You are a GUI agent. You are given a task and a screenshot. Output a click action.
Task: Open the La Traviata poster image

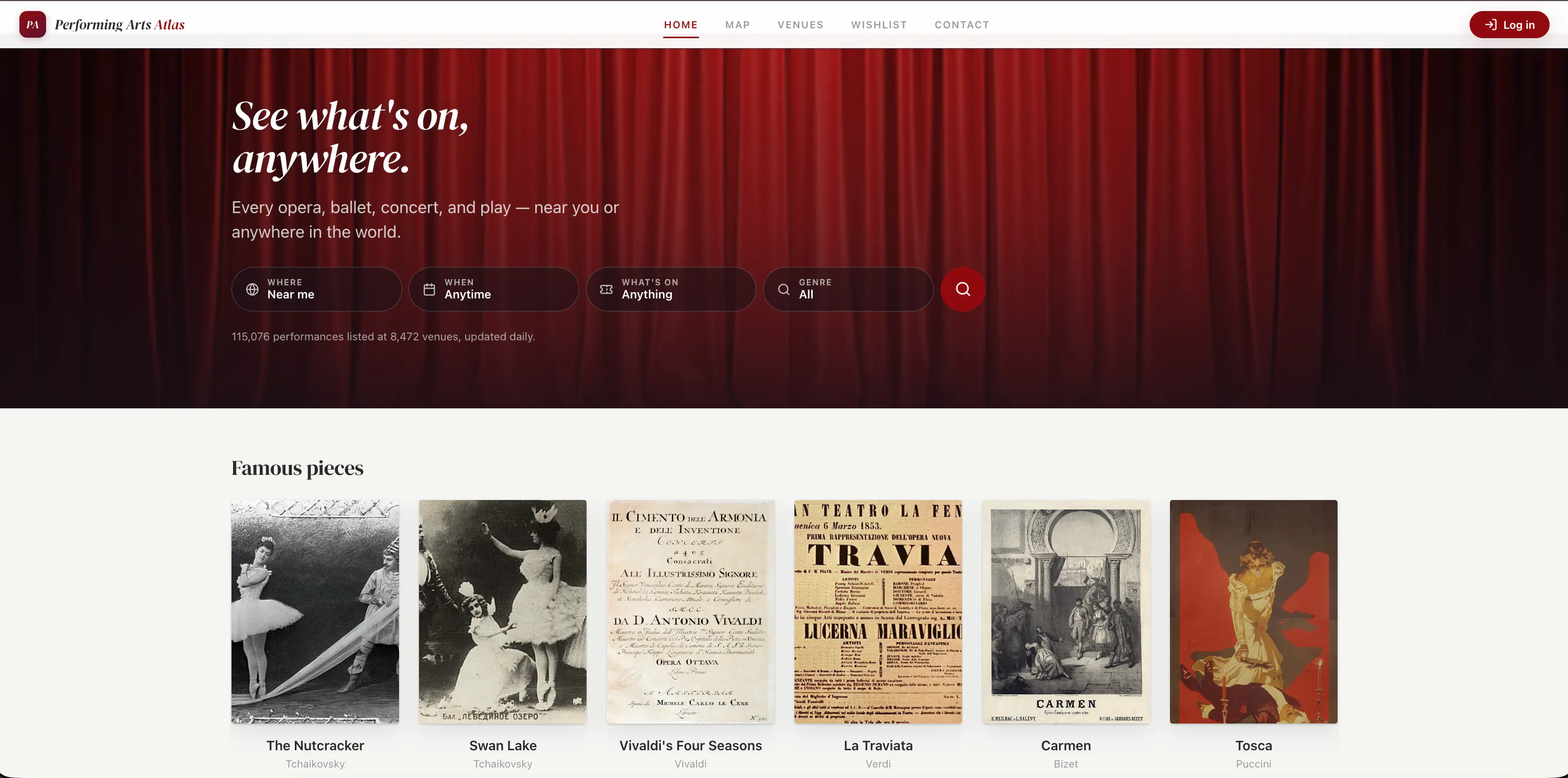[x=878, y=612]
